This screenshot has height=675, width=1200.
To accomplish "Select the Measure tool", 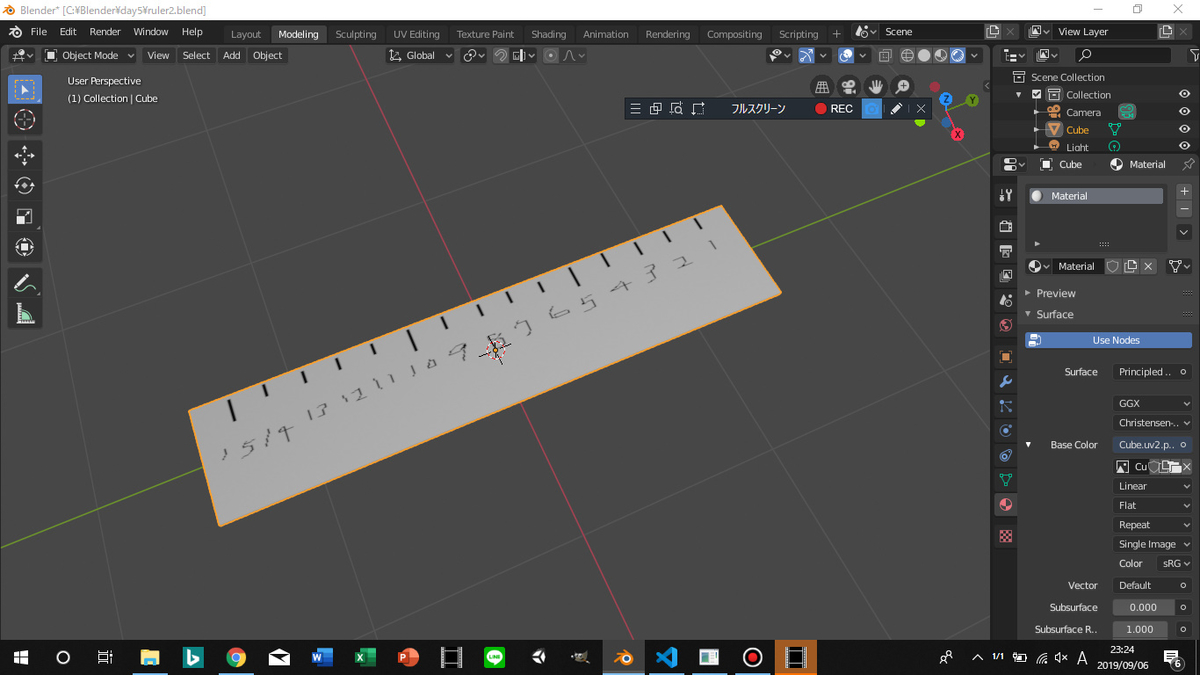I will pos(25,314).
